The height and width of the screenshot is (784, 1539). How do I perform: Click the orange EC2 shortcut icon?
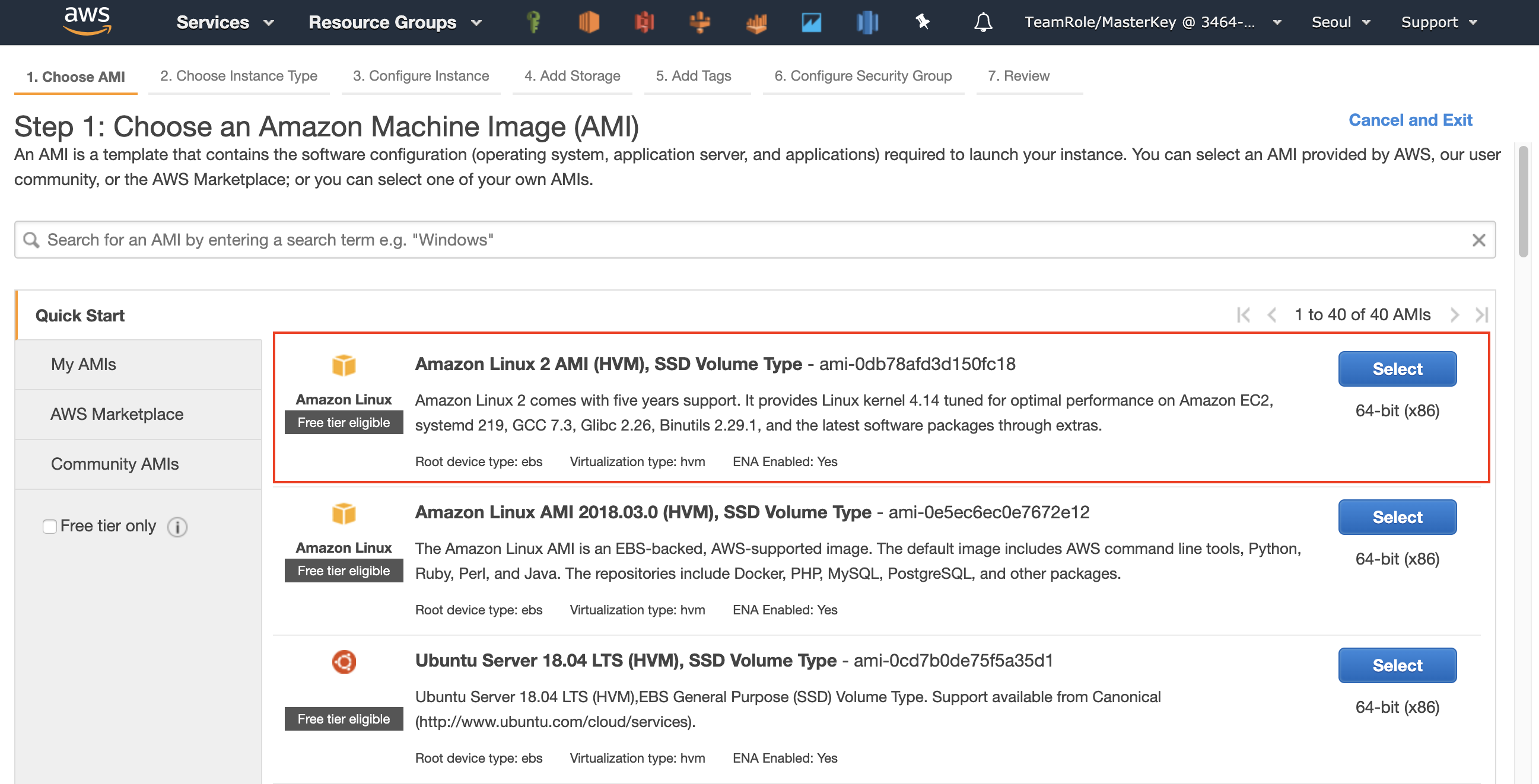point(589,22)
